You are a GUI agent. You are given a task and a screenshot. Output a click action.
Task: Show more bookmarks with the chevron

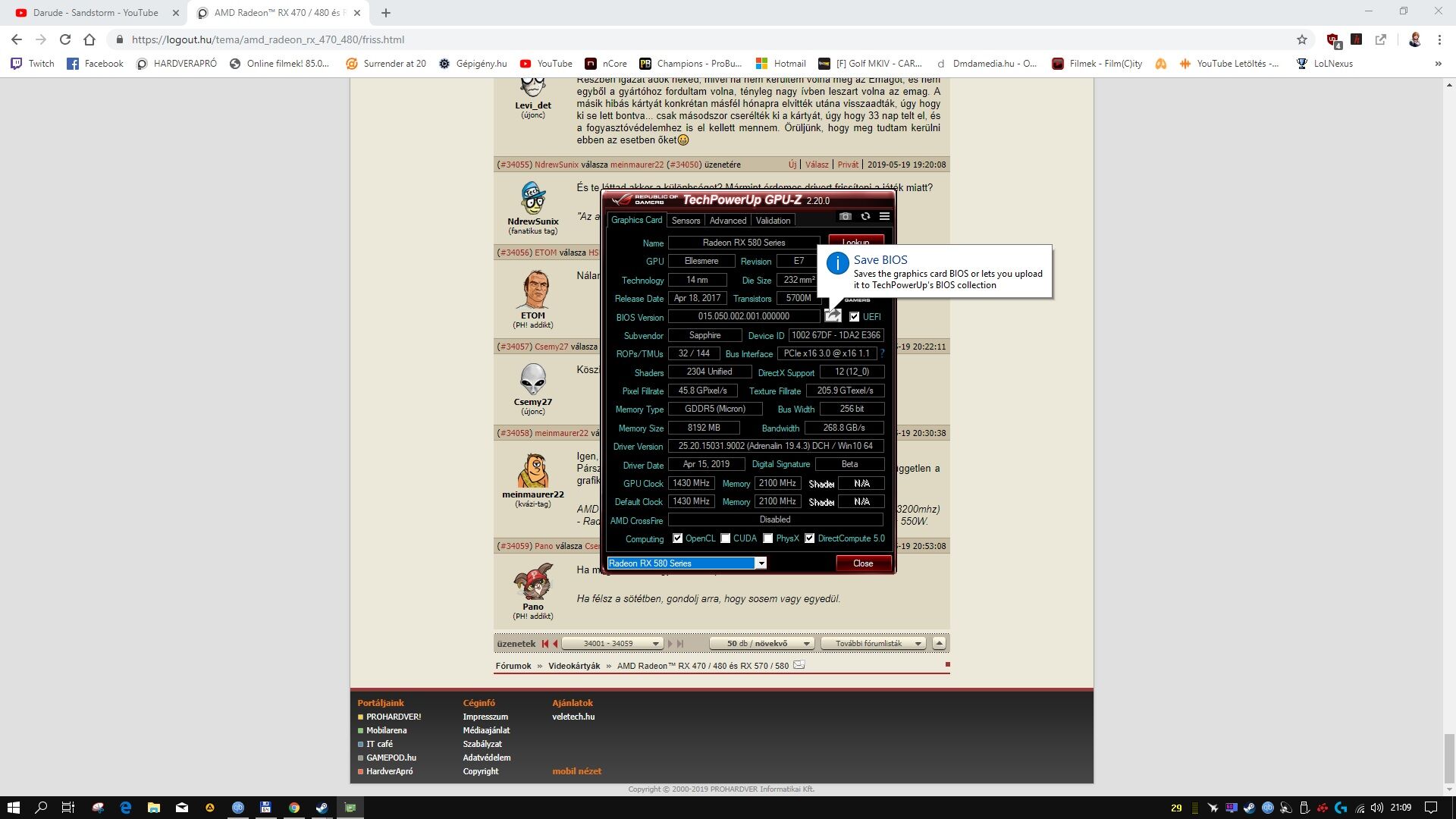pos(1438,64)
